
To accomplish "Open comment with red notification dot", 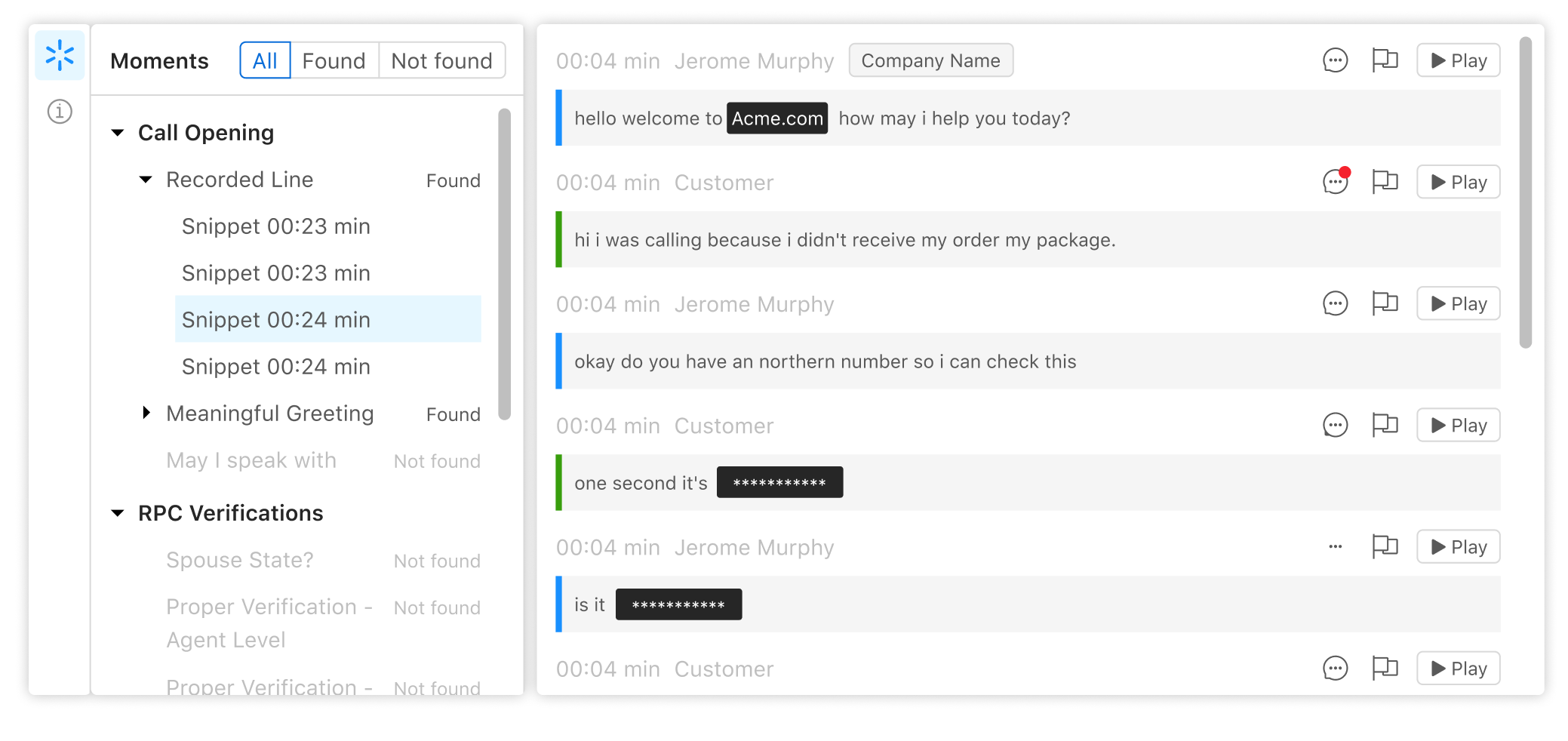I will (1335, 182).
